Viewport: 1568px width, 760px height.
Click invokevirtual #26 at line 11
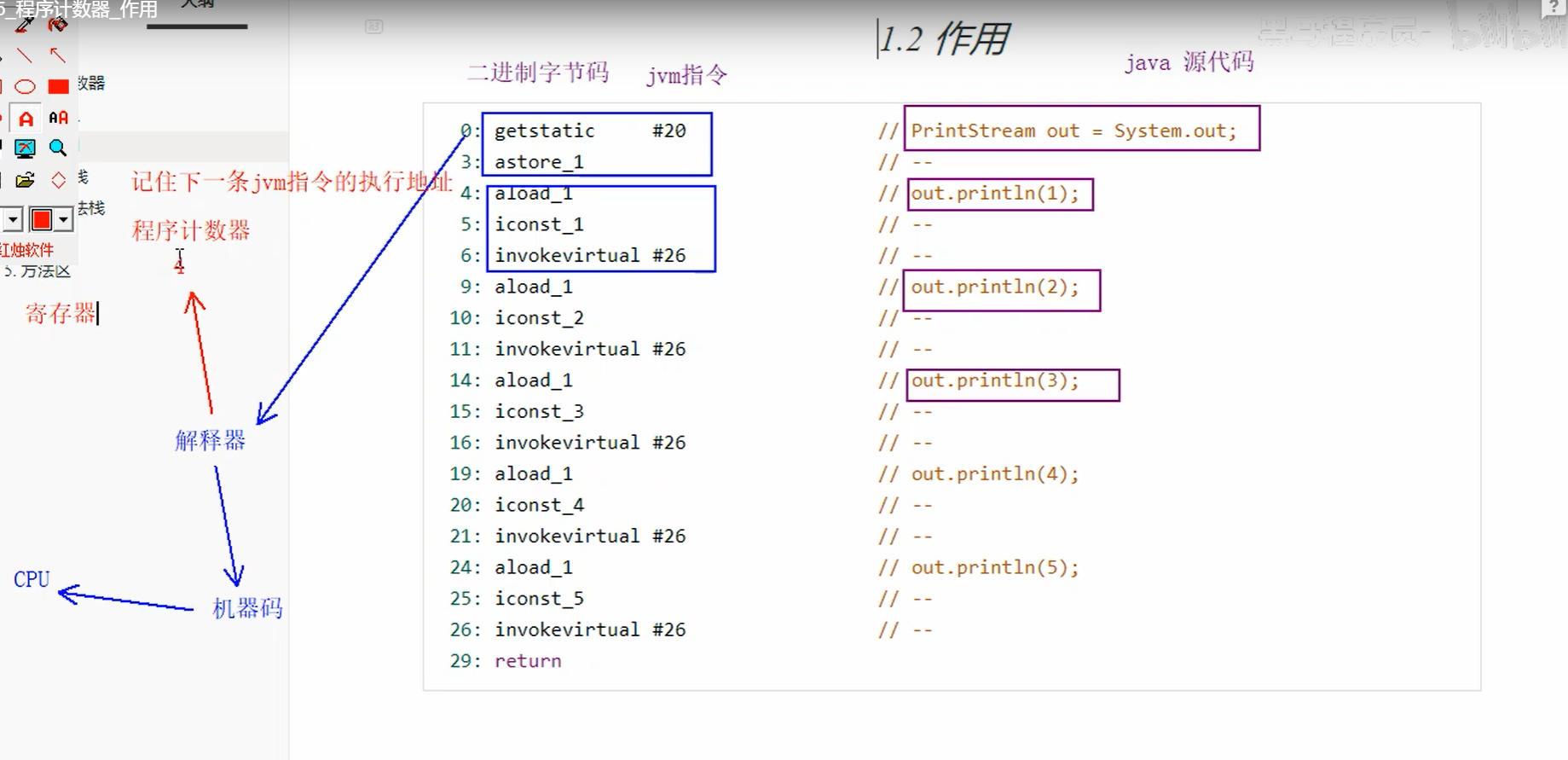click(590, 349)
